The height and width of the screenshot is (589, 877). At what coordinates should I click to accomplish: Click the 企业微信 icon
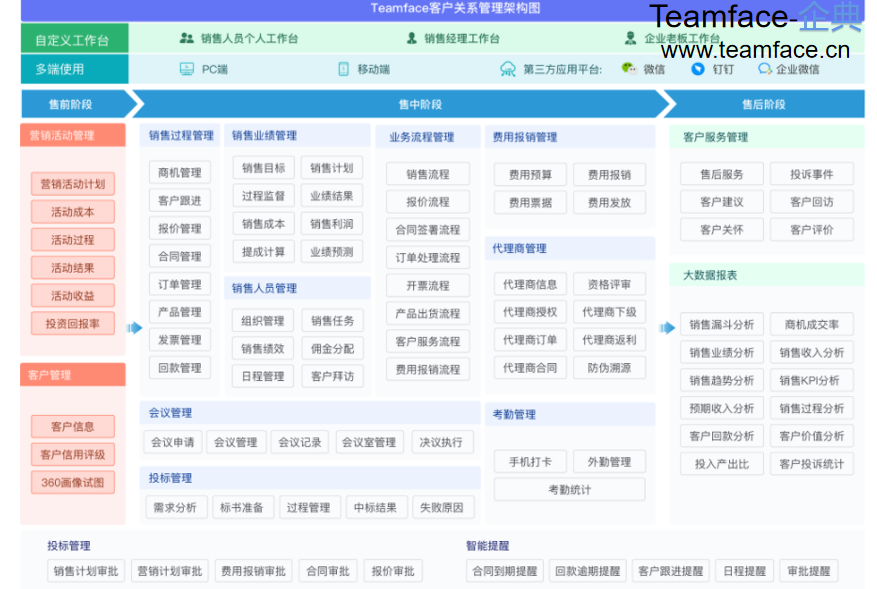pos(764,69)
